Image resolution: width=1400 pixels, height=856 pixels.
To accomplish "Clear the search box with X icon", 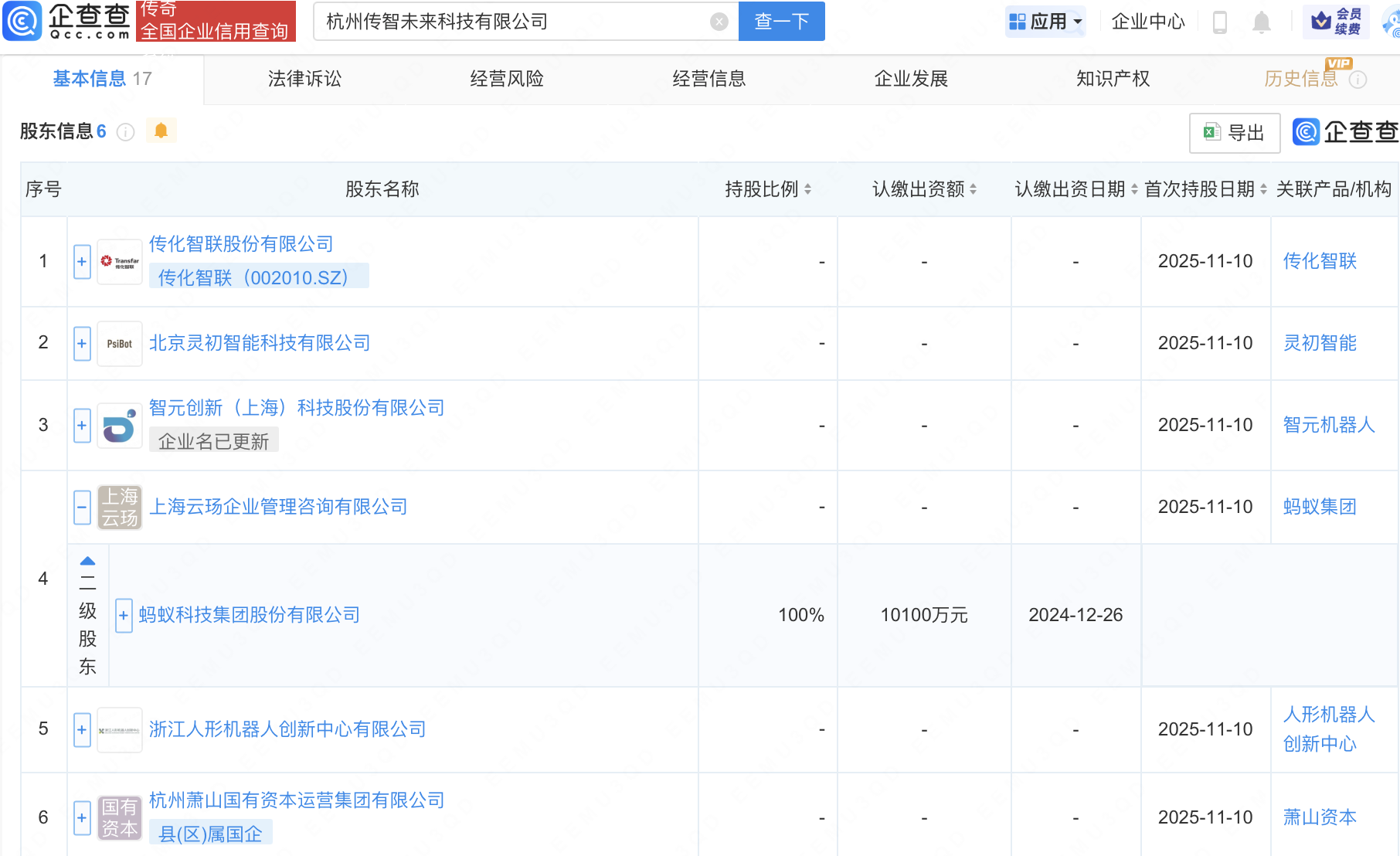I will click(x=719, y=22).
